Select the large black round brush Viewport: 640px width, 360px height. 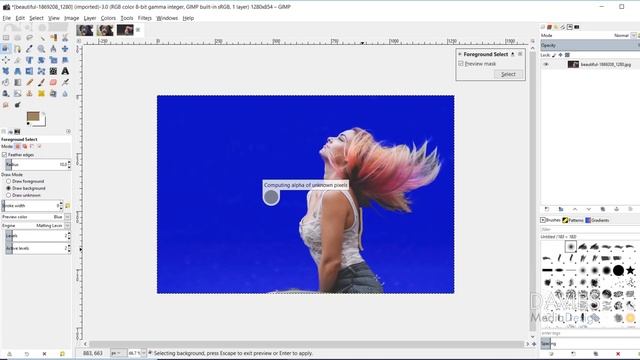coord(618,270)
